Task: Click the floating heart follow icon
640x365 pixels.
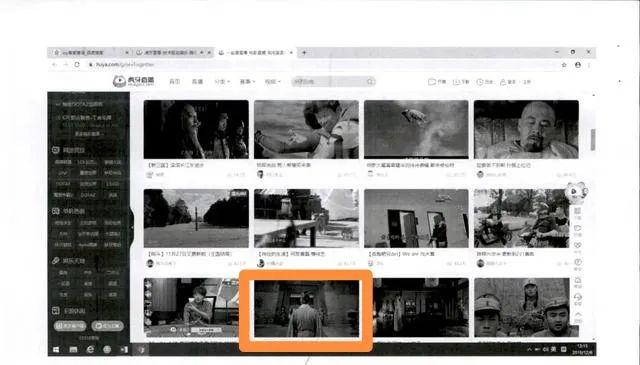Action: tap(578, 245)
